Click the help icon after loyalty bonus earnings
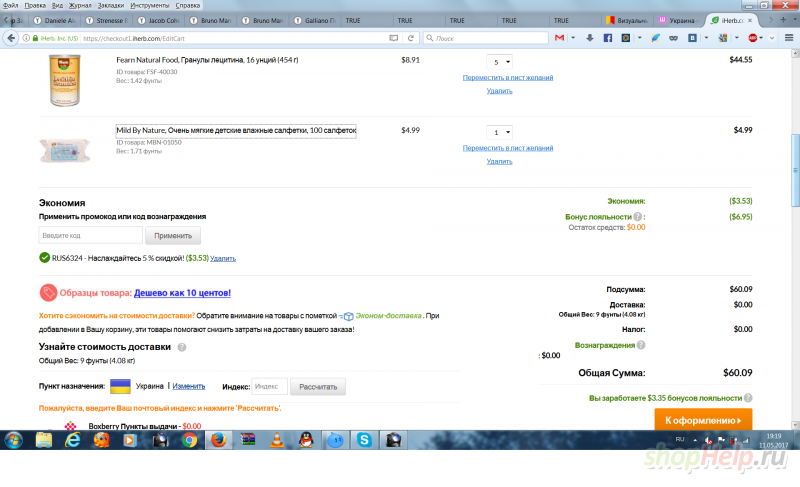 click(748, 398)
